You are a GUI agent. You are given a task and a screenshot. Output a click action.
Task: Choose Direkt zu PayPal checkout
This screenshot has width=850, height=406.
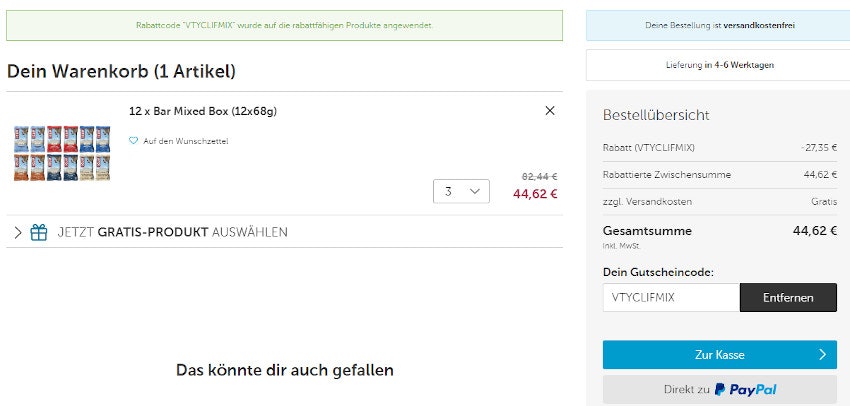pos(719,390)
